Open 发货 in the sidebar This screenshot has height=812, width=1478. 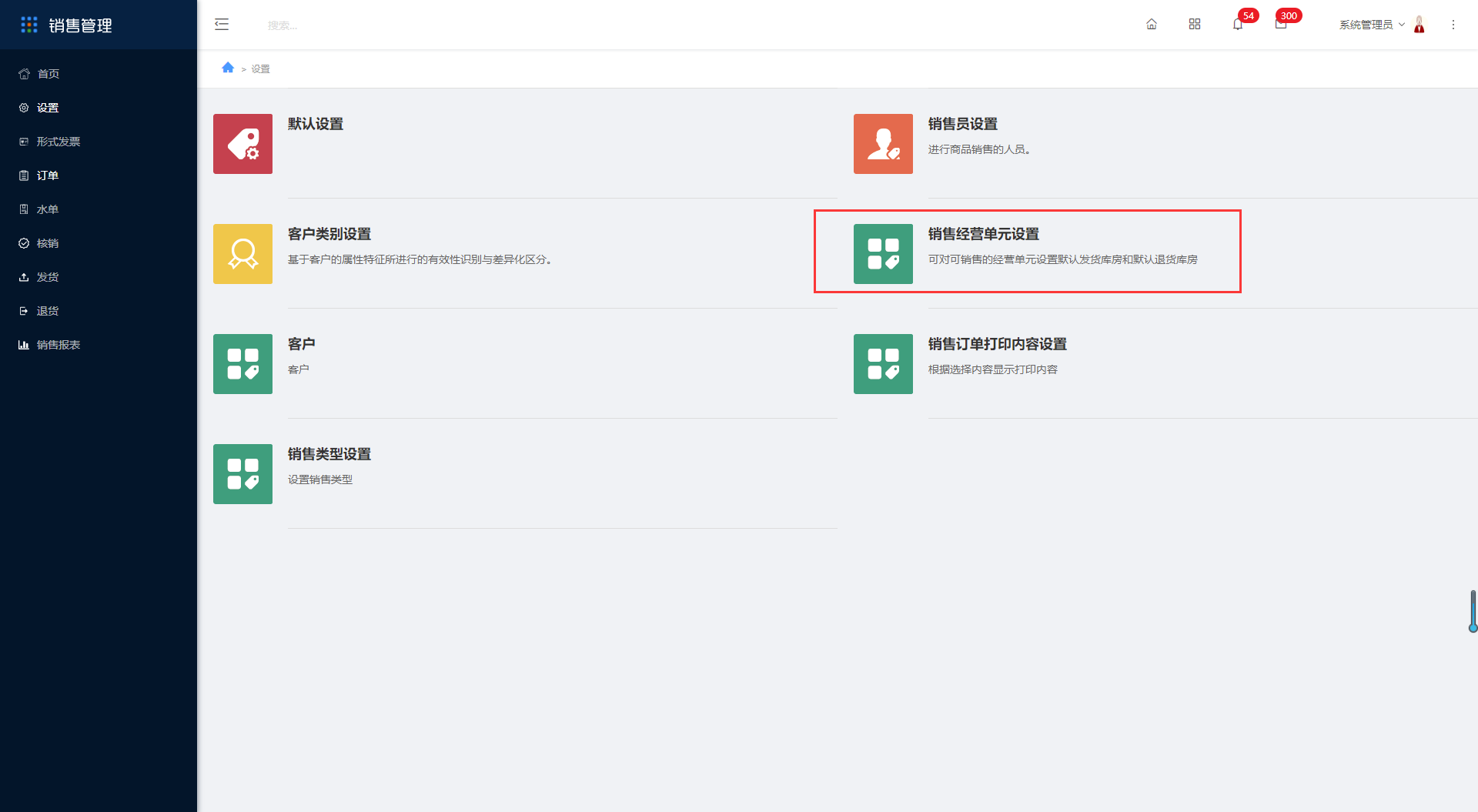pyautogui.click(x=99, y=277)
